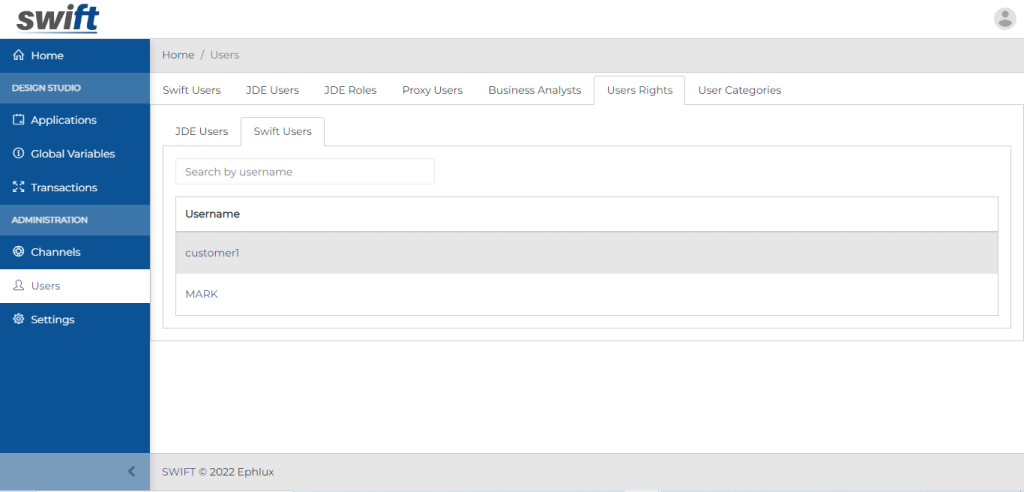The width and height of the screenshot is (1024, 492).
Task: Select the MARK username row
Action: 586,295
